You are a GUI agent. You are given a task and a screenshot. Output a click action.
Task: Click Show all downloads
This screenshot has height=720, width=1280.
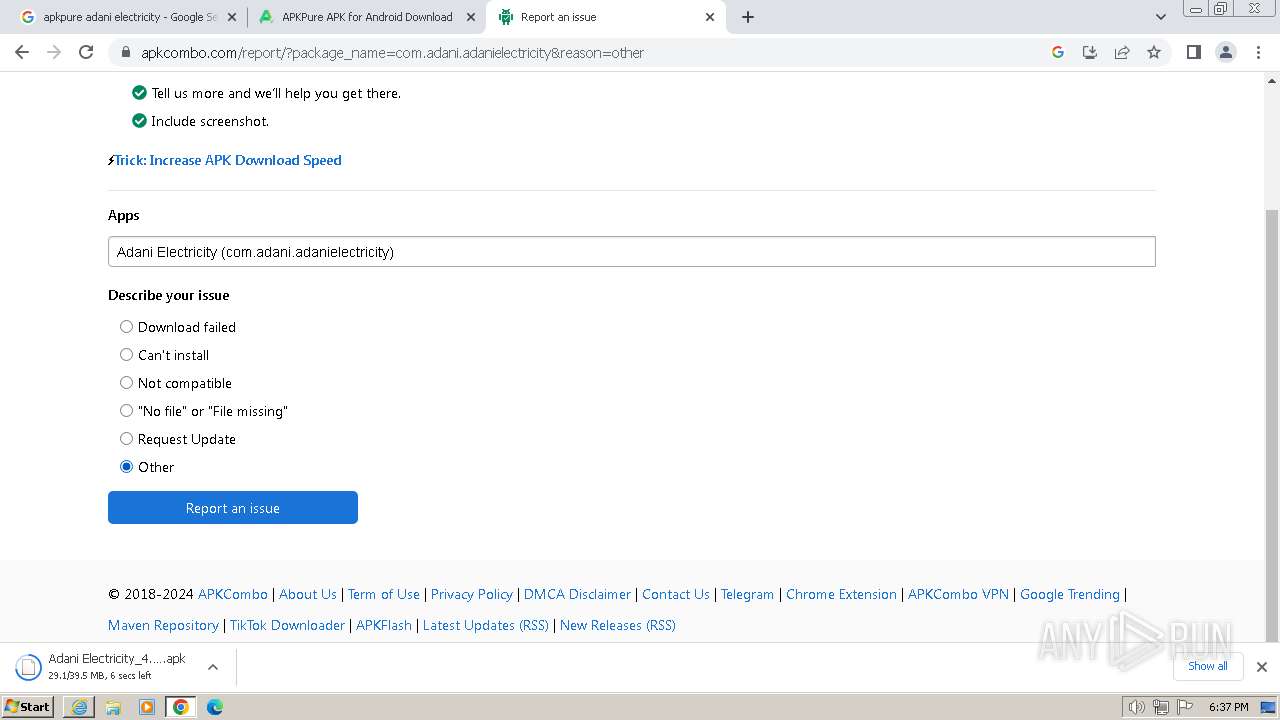tap(1208, 666)
